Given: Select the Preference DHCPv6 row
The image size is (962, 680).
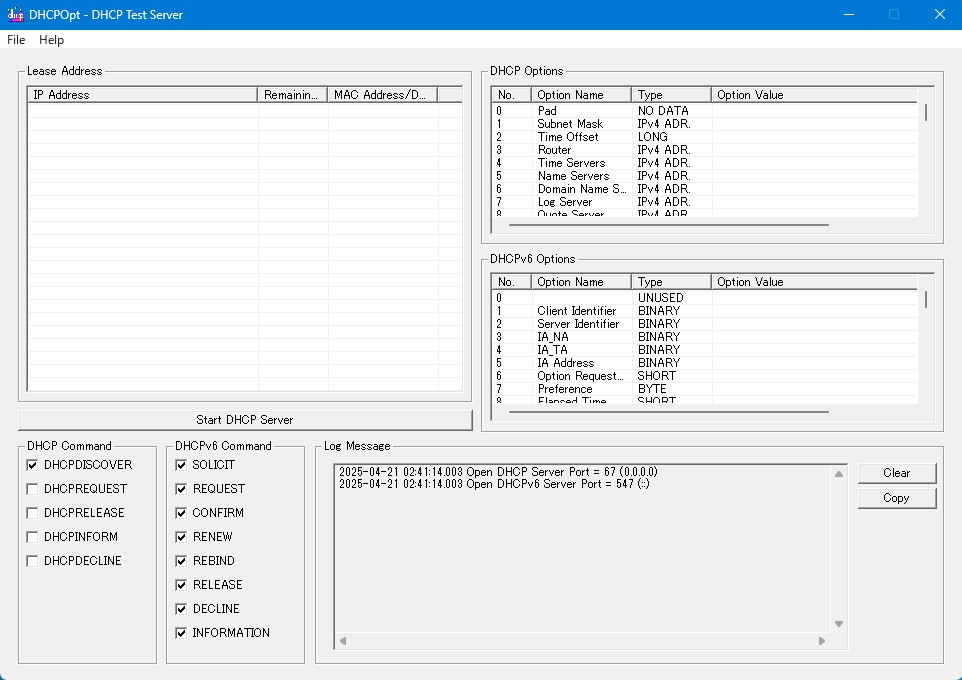Looking at the screenshot, I should coord(705,389).
